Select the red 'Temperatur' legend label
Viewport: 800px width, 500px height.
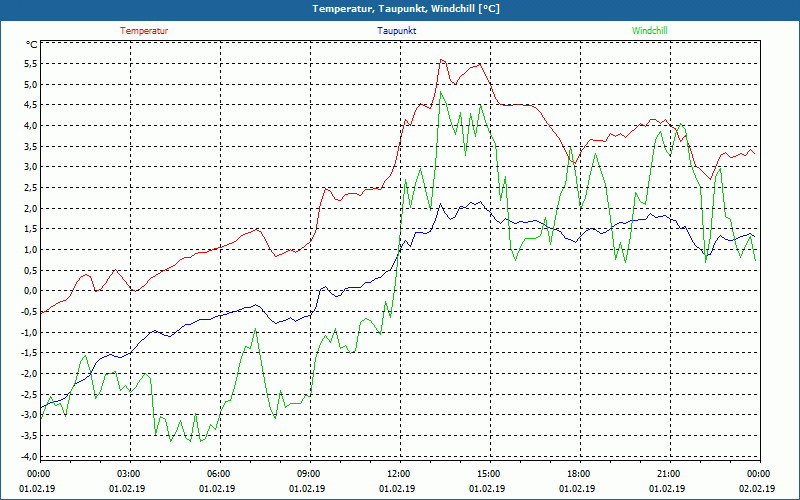point(144,31)
